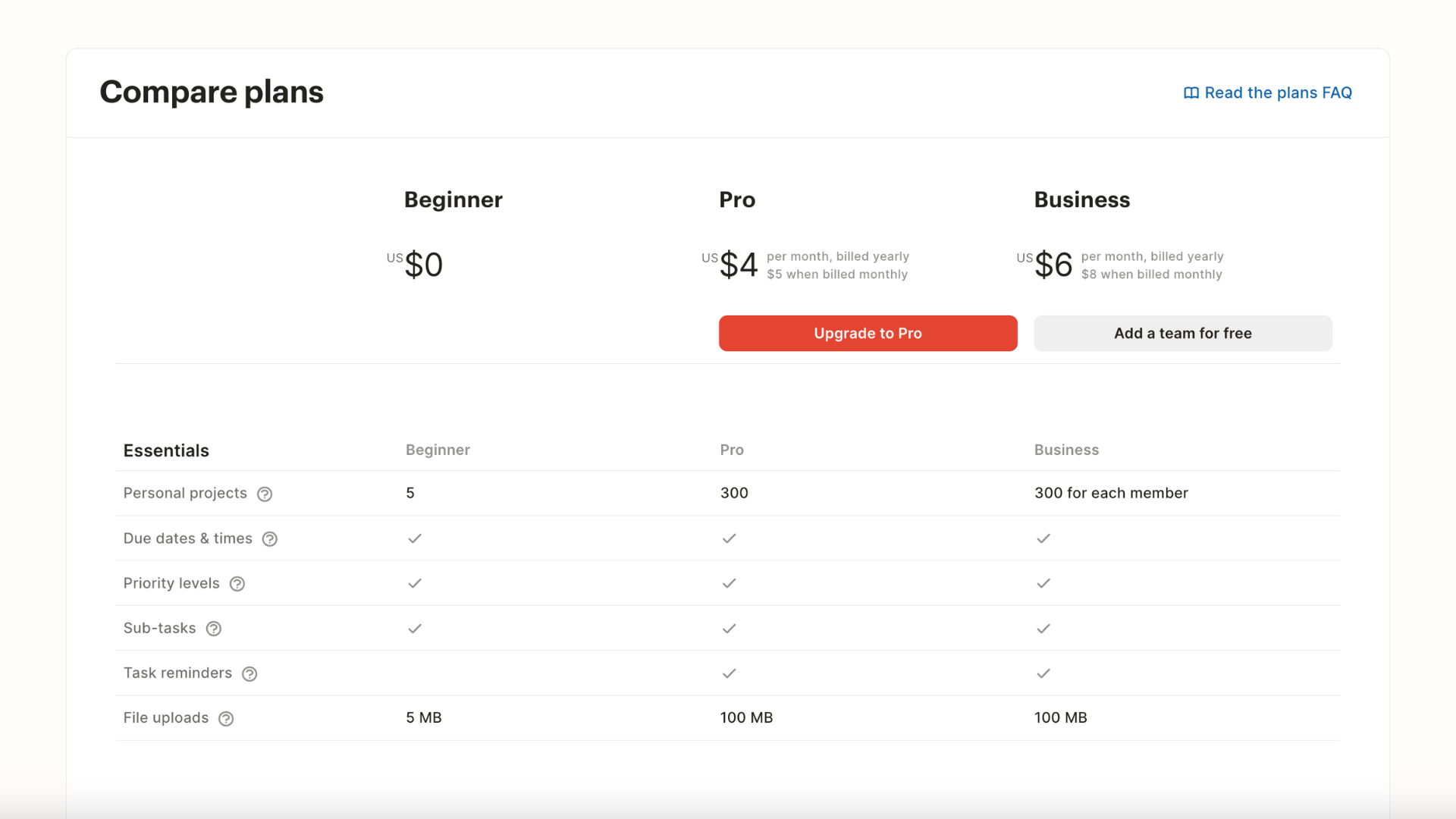Screen dimensions: 1456x819
Task: Click help icon next to Task reminders
Action: 249,674
